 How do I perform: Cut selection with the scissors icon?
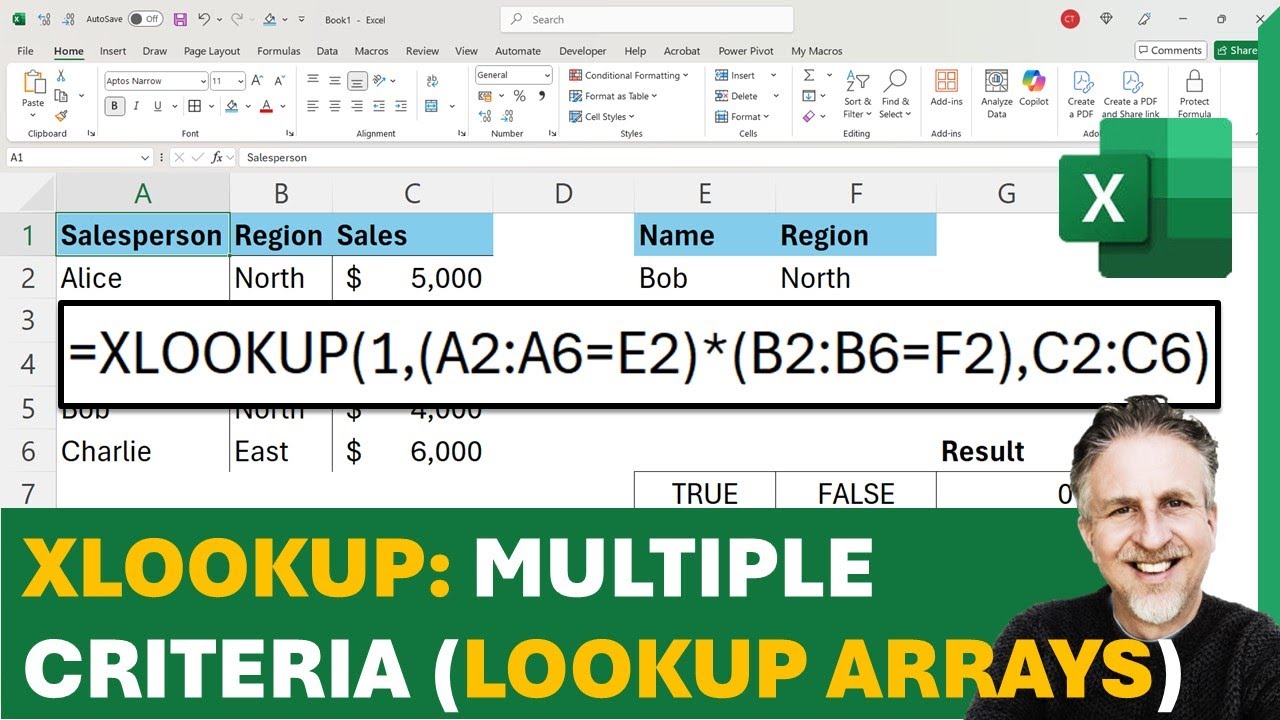[61, 76]
